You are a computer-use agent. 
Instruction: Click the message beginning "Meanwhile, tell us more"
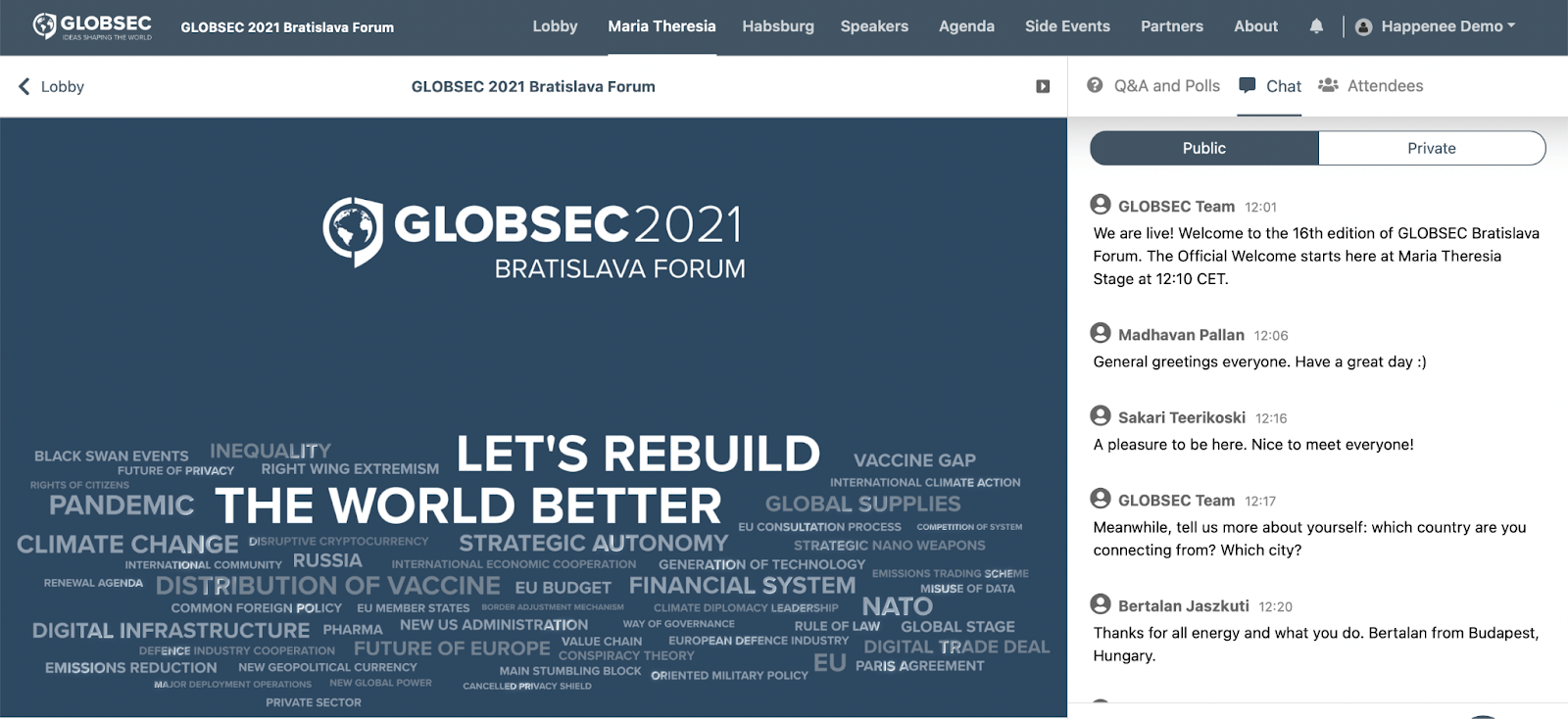(x=1309, y=539)
